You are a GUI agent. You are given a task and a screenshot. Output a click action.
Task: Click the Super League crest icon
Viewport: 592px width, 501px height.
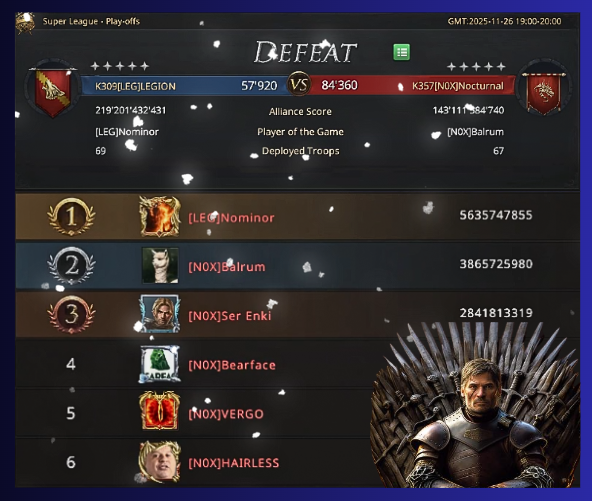pyautogui.click(x=25, y=23)
